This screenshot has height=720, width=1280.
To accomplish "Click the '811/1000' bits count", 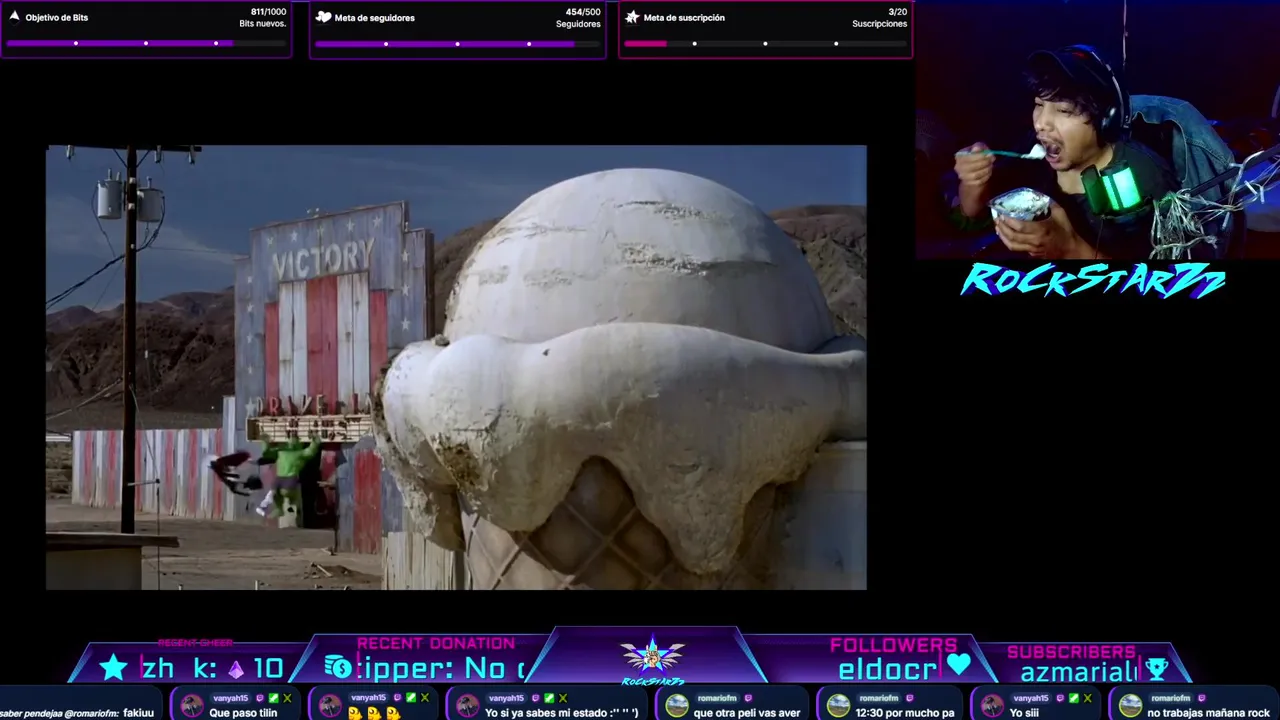I will click(268, 12).
